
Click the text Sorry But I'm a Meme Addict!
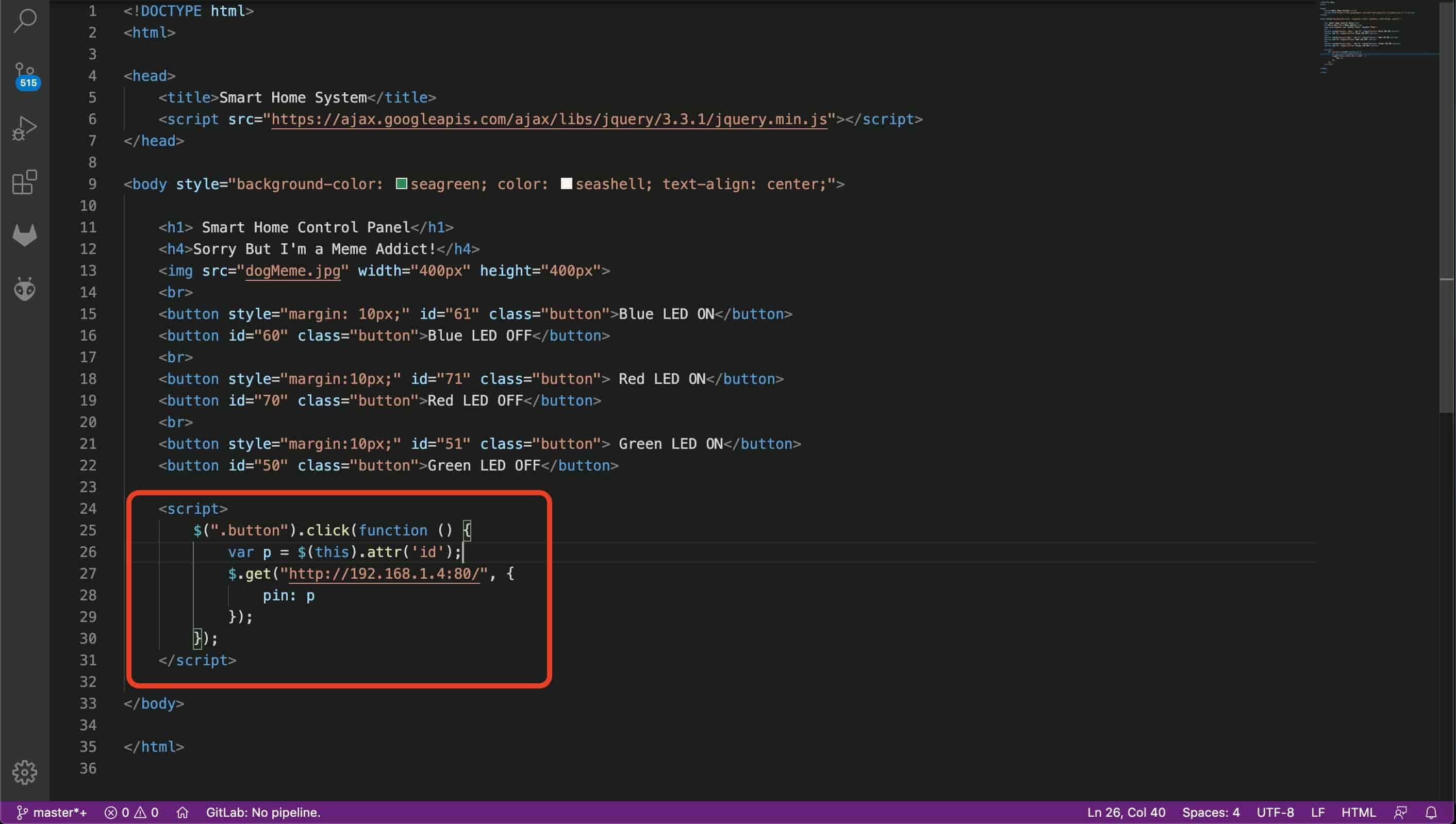(x=315, y=249)
